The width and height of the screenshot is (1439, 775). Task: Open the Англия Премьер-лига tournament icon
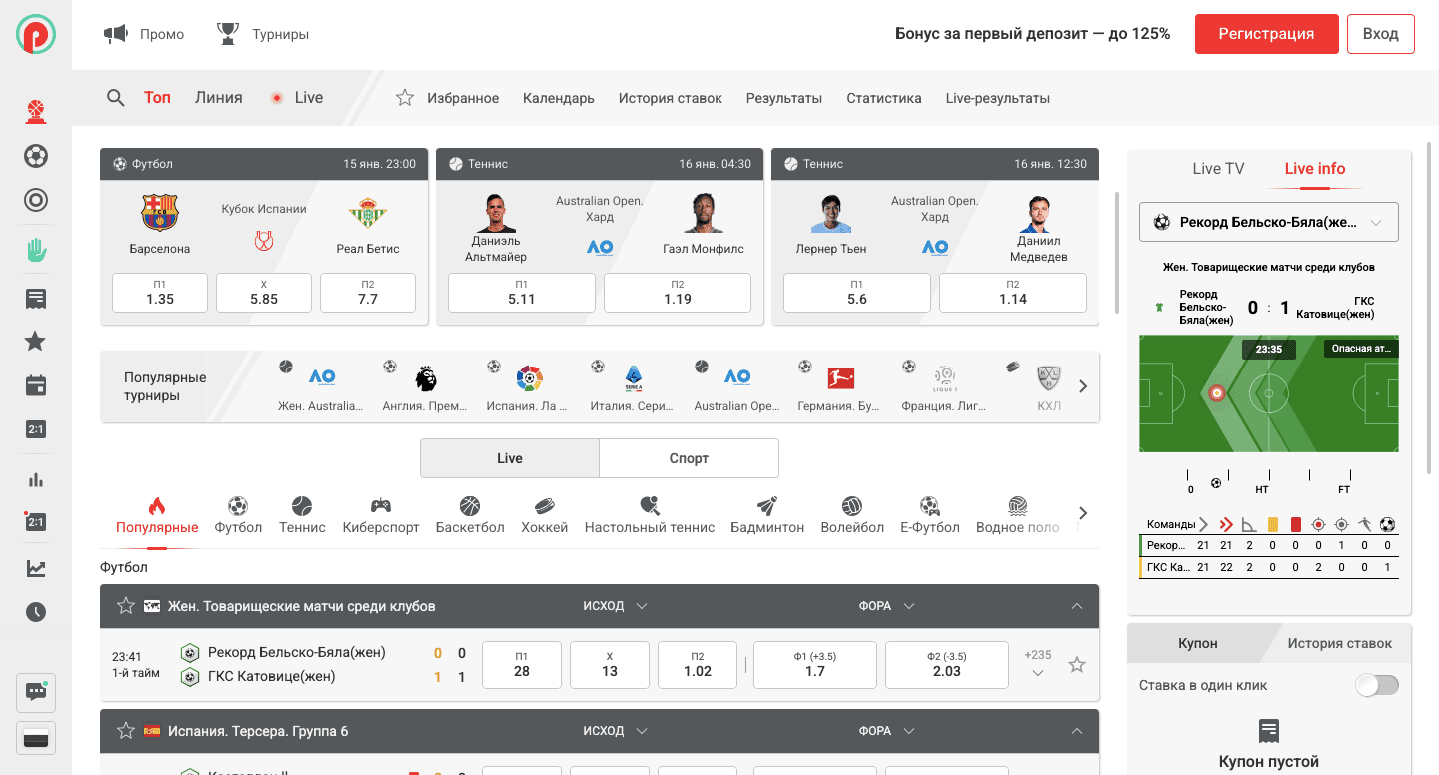425,386
